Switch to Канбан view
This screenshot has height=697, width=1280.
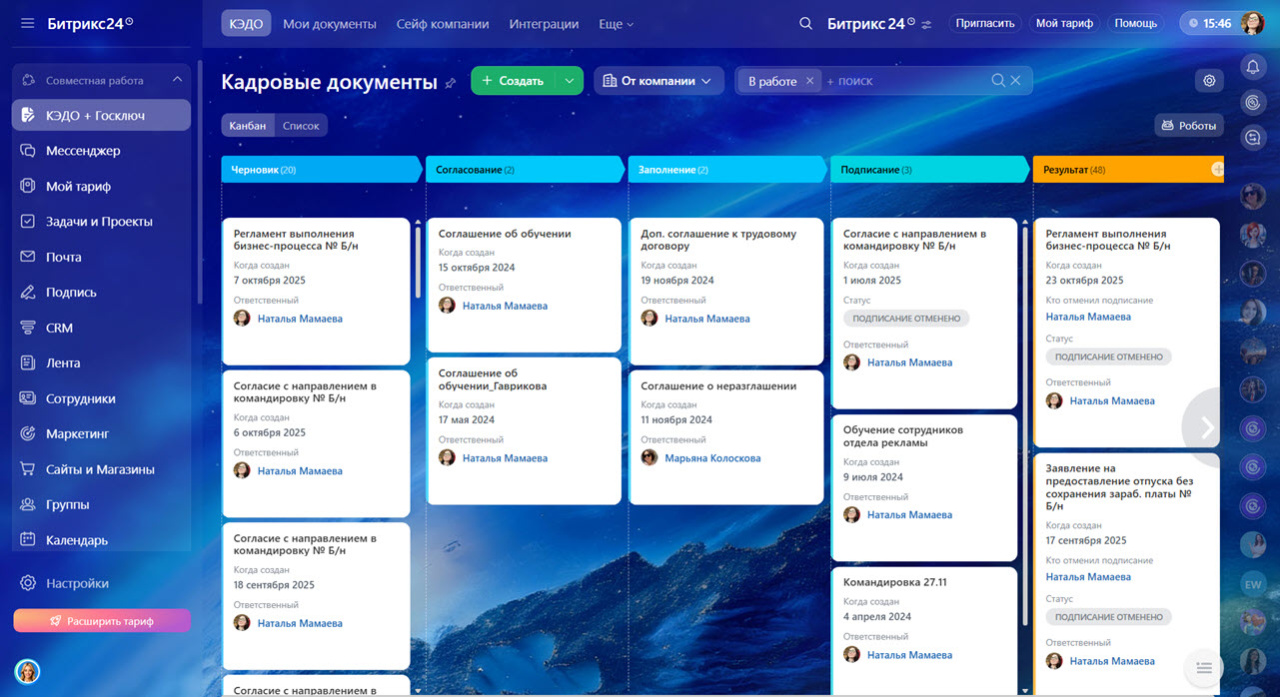(247, 125)
